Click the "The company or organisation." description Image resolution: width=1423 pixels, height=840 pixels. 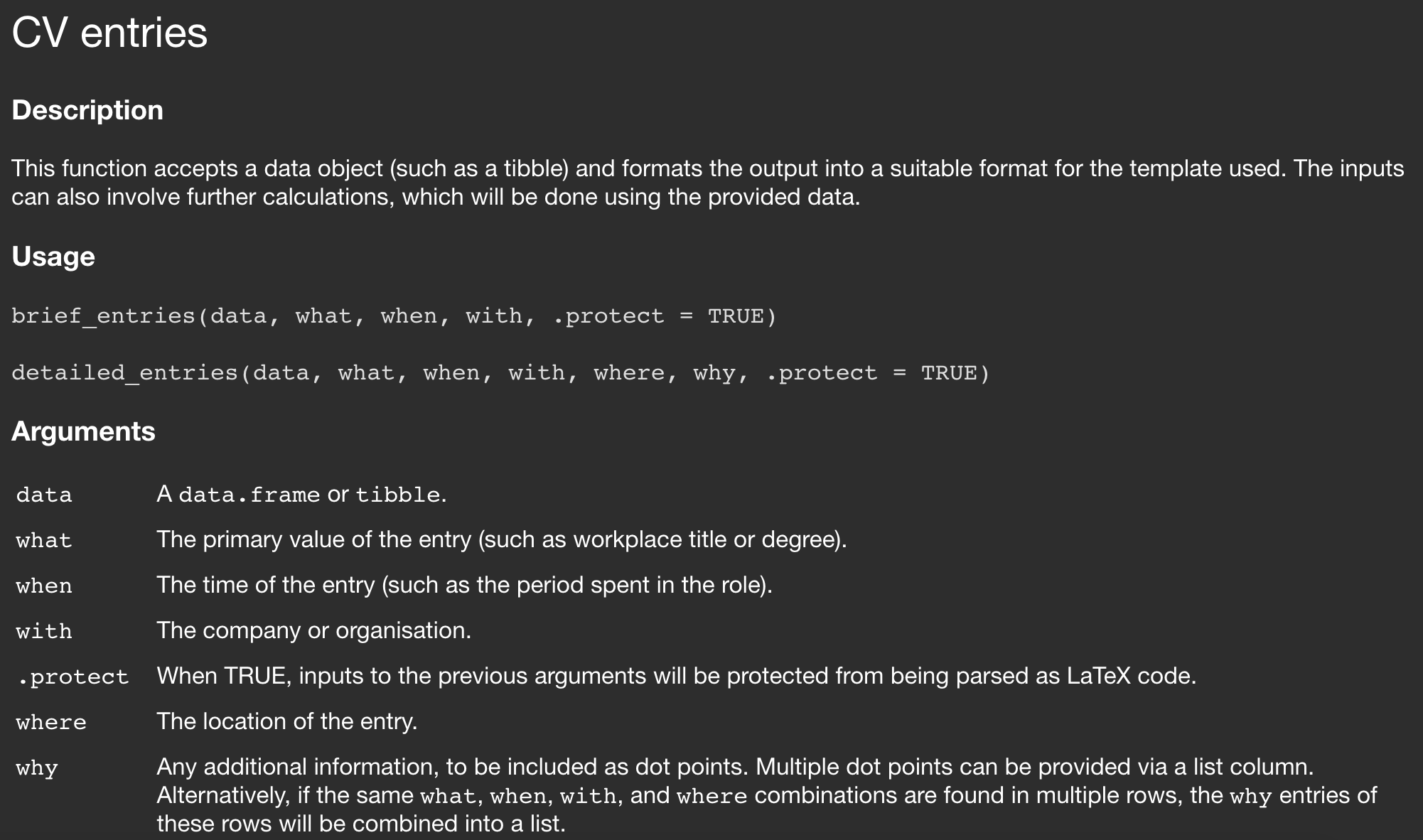tap(313, 630)
